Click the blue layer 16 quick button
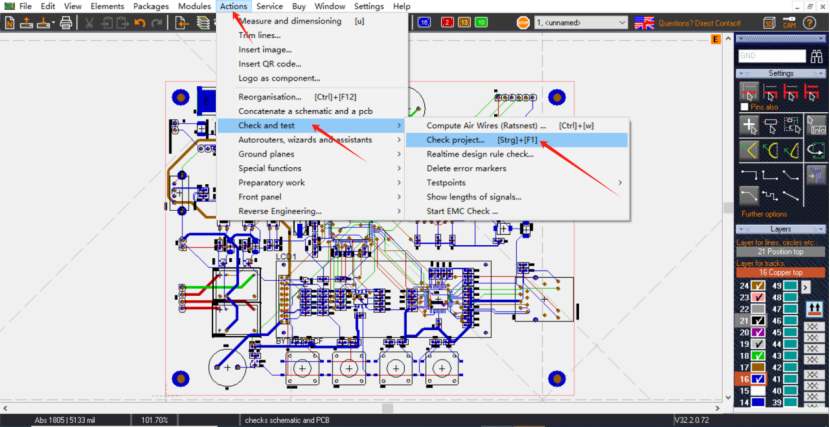The image size is (830, 427). coord(423,23)
